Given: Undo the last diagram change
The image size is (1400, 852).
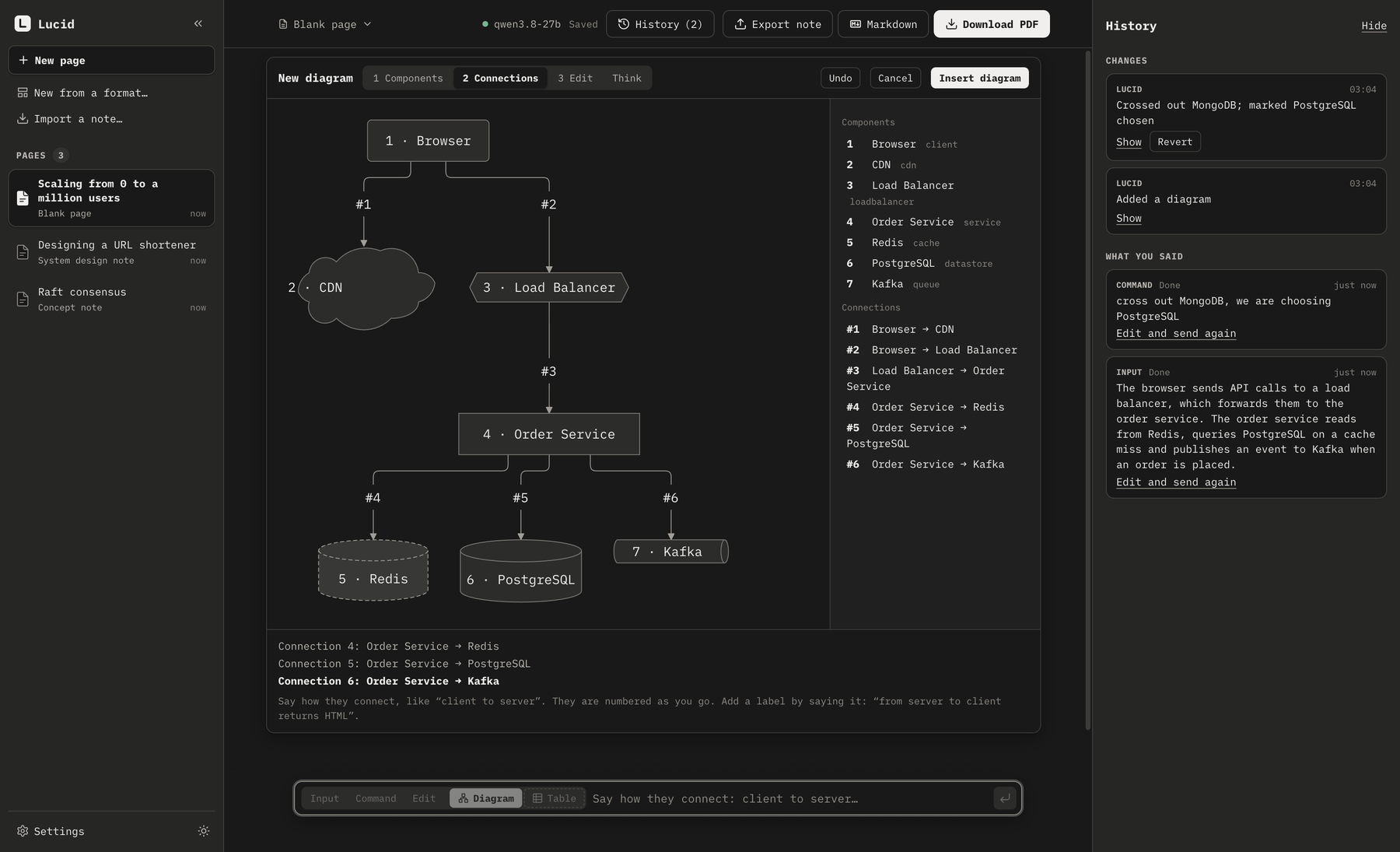Looking at the screenshot, I should 840,78.
